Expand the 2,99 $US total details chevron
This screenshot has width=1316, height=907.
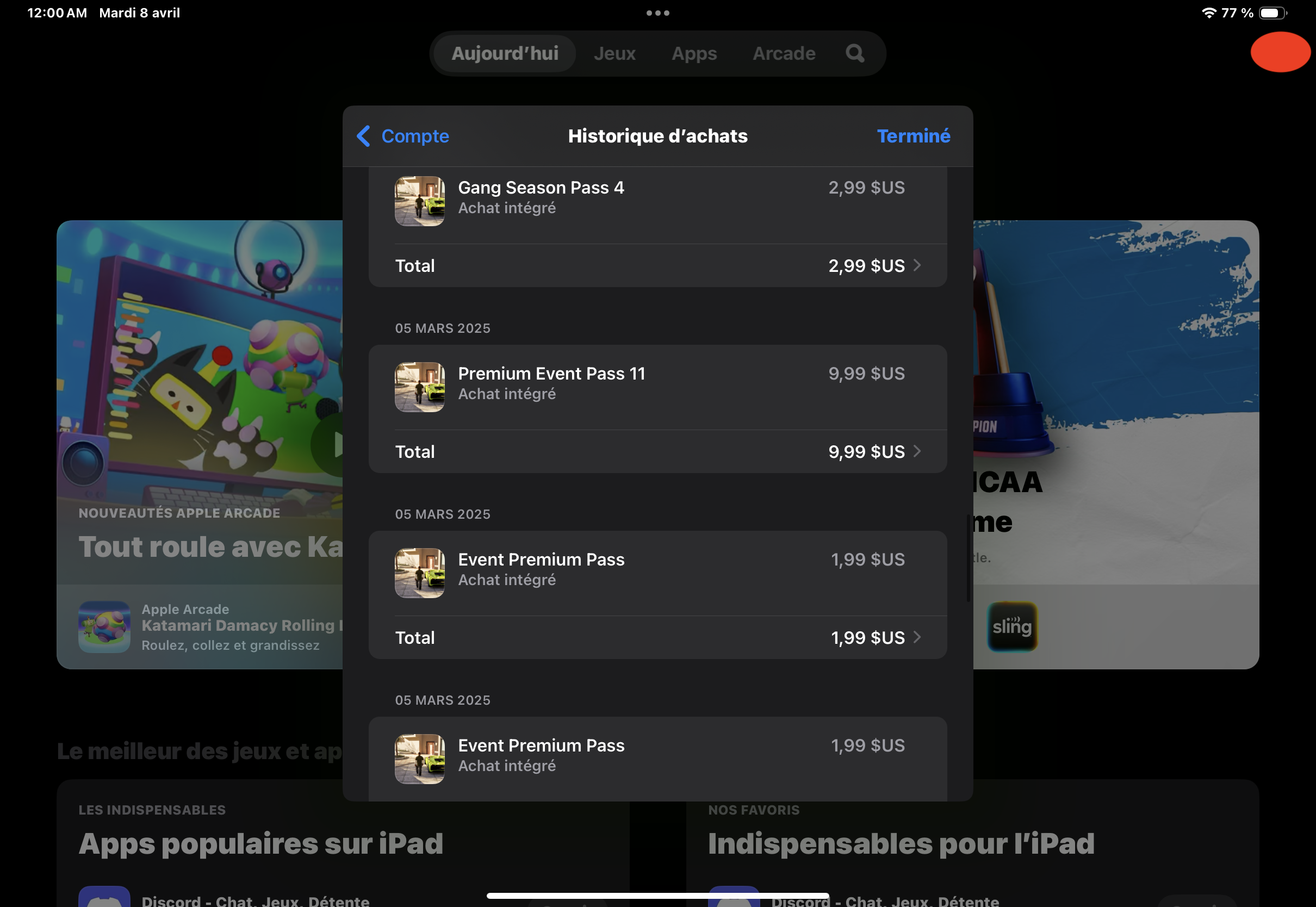(x=916, y=265)
